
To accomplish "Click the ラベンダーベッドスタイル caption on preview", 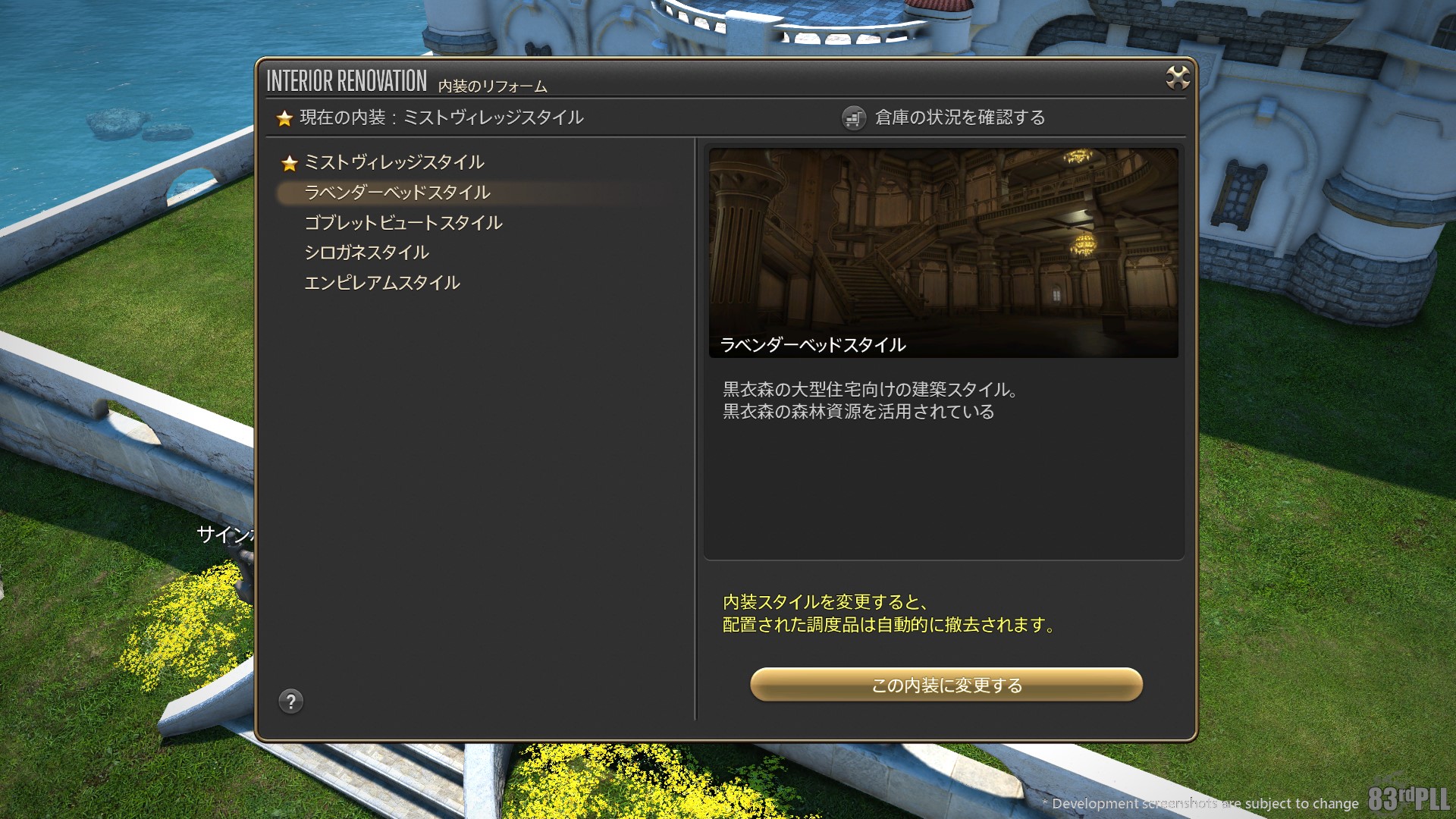I will coord(812,345).
